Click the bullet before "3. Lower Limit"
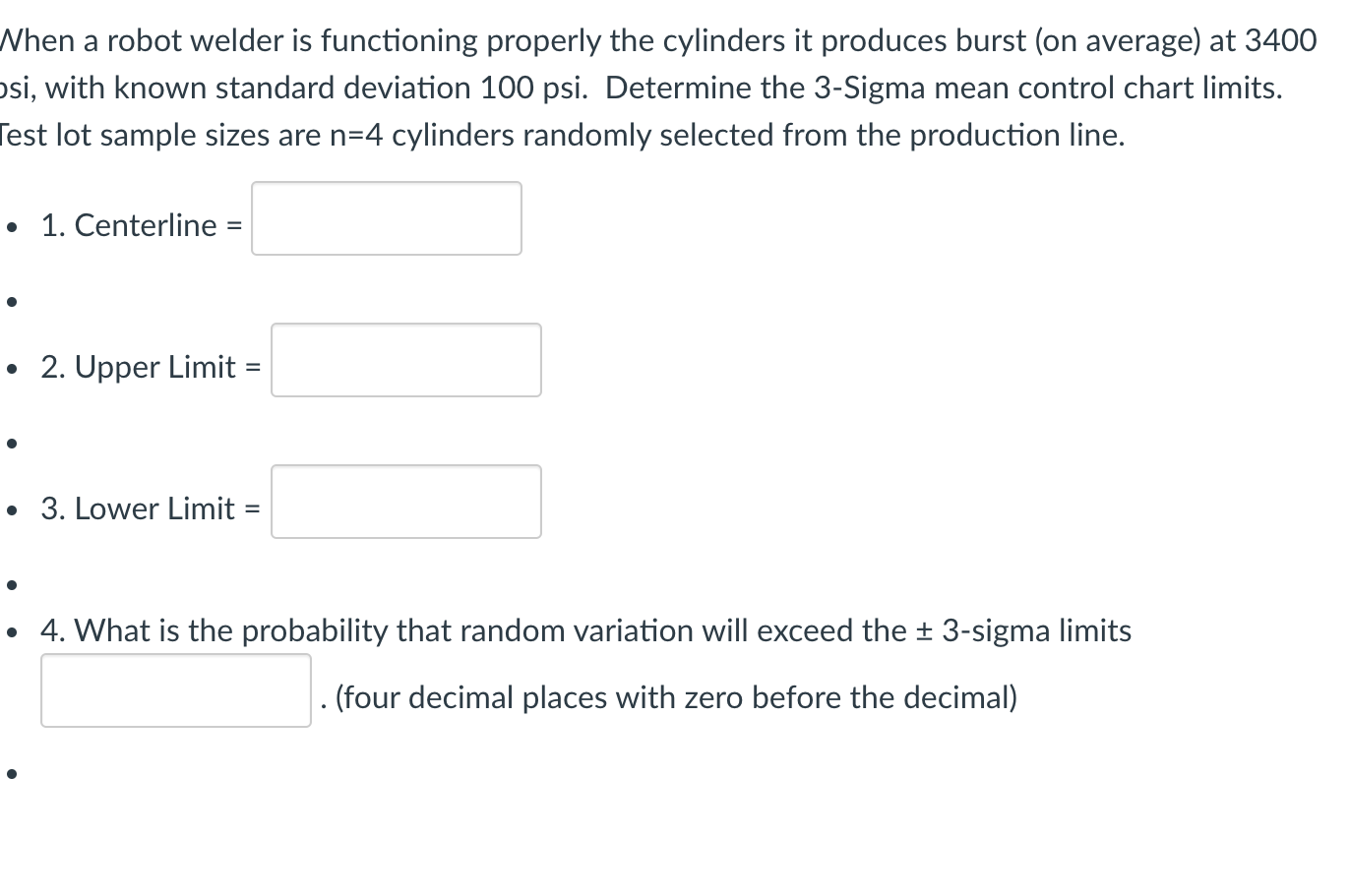The width and height of the screenshot is (1350, 896). pos(11,510)
